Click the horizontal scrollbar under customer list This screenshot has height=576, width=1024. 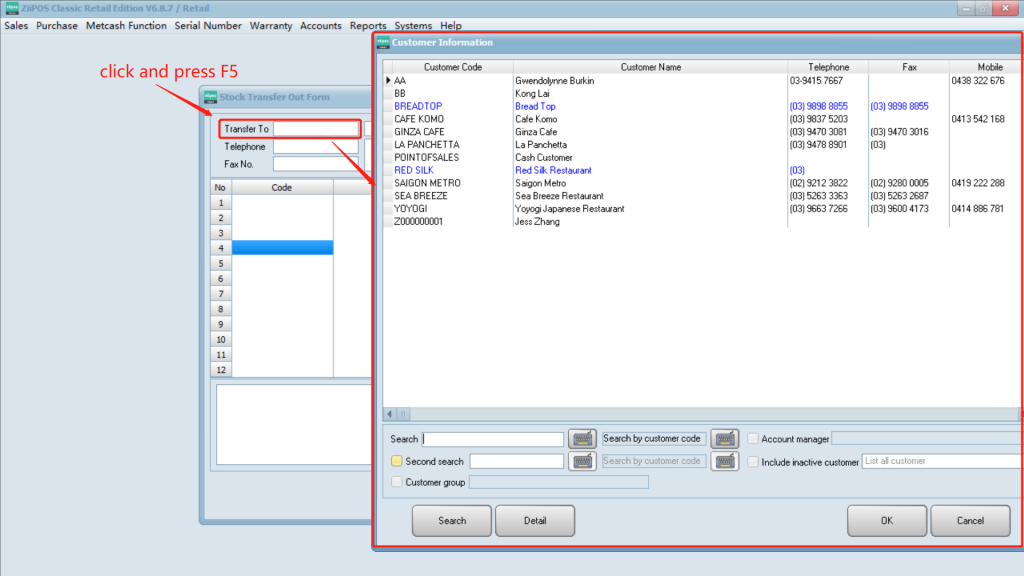(700, 414)
